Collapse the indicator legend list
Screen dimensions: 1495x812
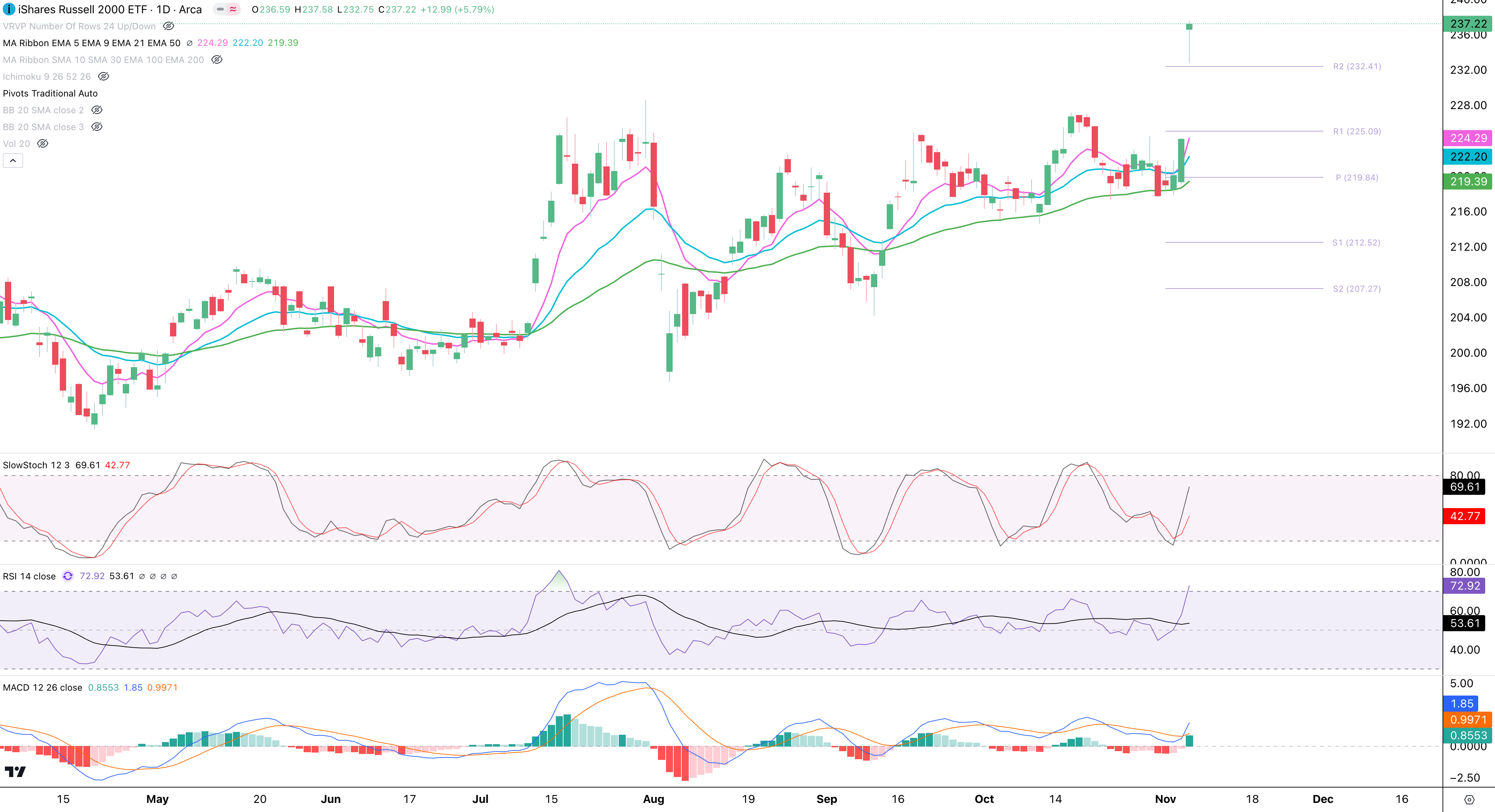click(13, 161)
